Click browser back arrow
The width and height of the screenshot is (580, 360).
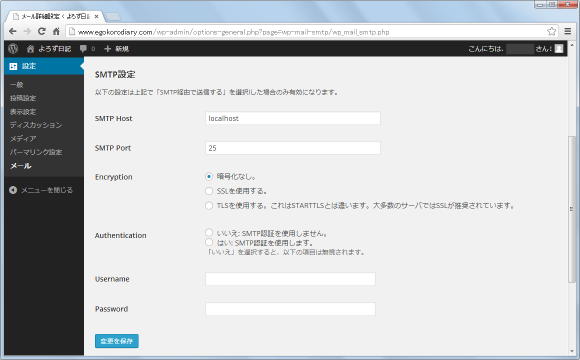point(13,31)
